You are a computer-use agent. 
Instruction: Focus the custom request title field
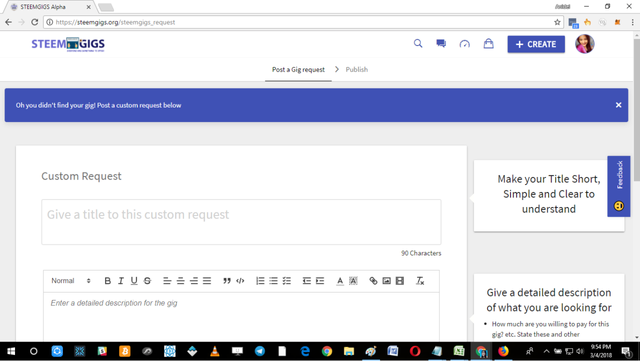point(241,222)
